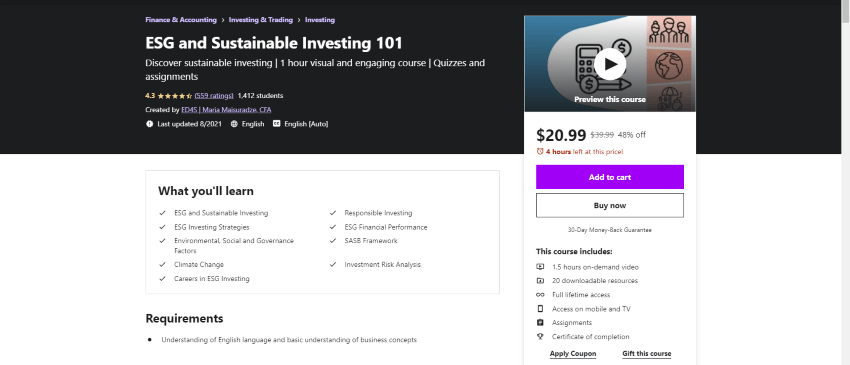This screenshot has width=850, height=365.
Task: Click the on-demand video icon
Action: 540,267
